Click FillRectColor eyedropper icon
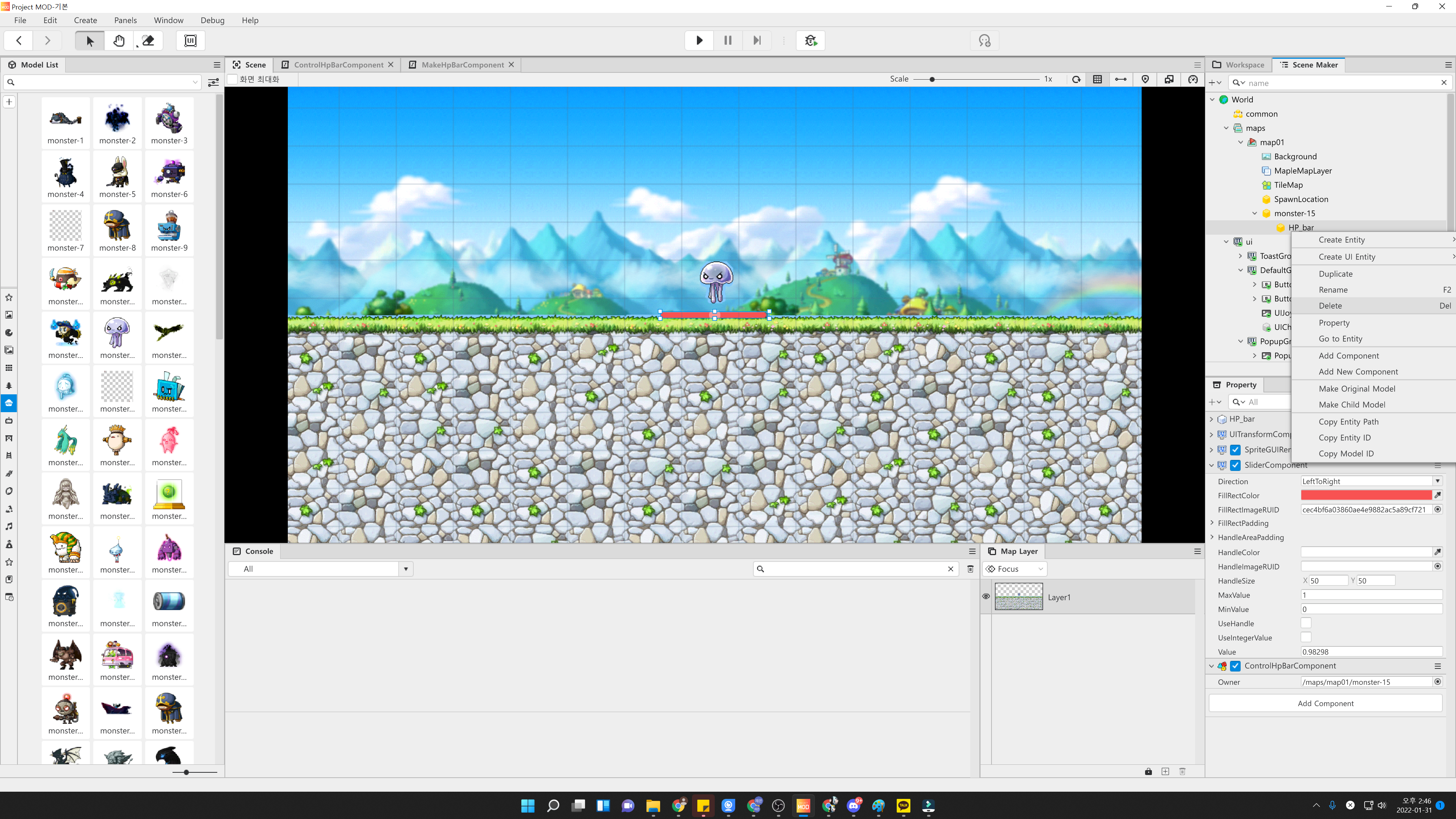The width and height of the screenshot is (1456, 819). (1438, 495)
